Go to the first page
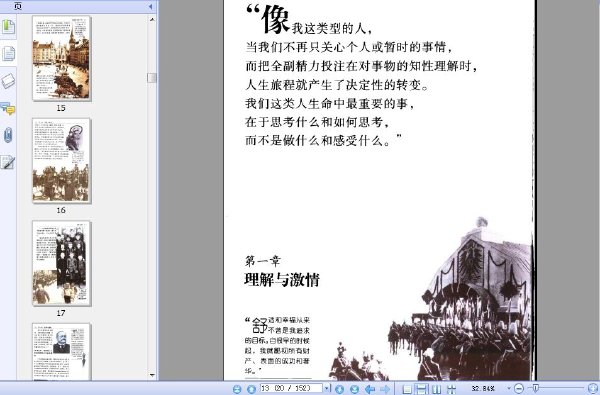This screenshot has width=600, height=395. click(237, 389)
